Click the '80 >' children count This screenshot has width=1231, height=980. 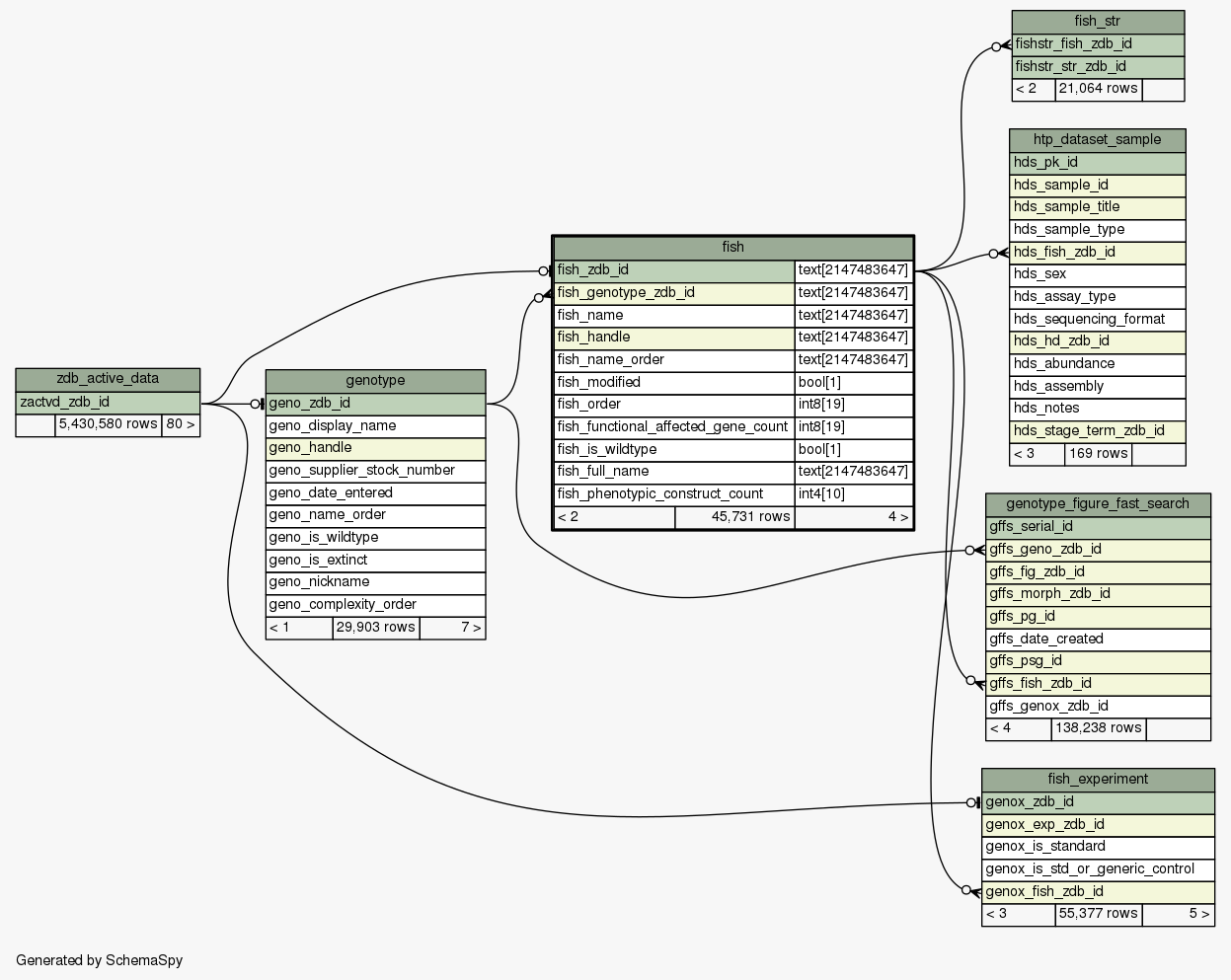(x=180, y=425)
